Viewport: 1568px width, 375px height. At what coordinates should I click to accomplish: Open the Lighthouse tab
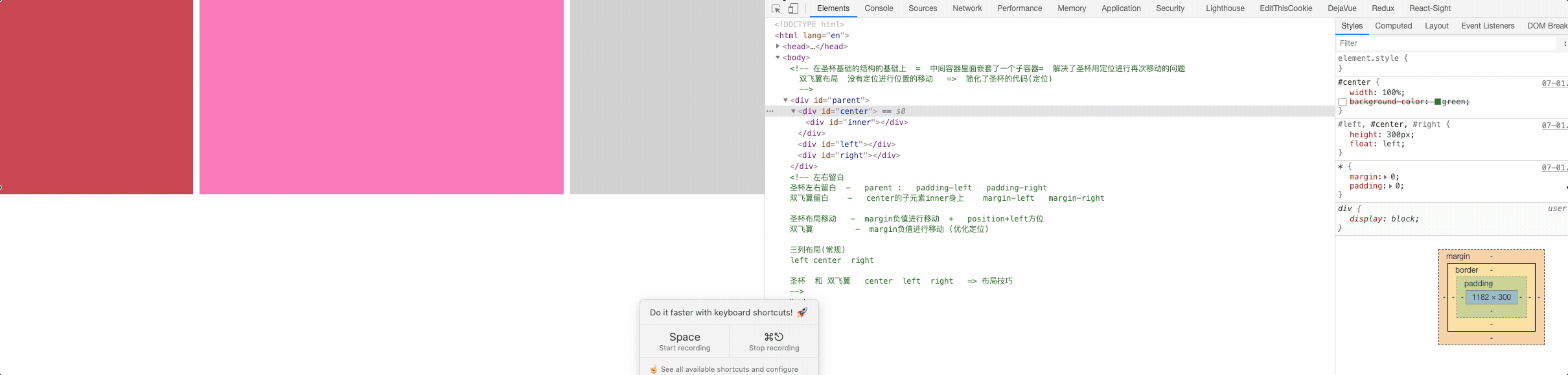1225,8
